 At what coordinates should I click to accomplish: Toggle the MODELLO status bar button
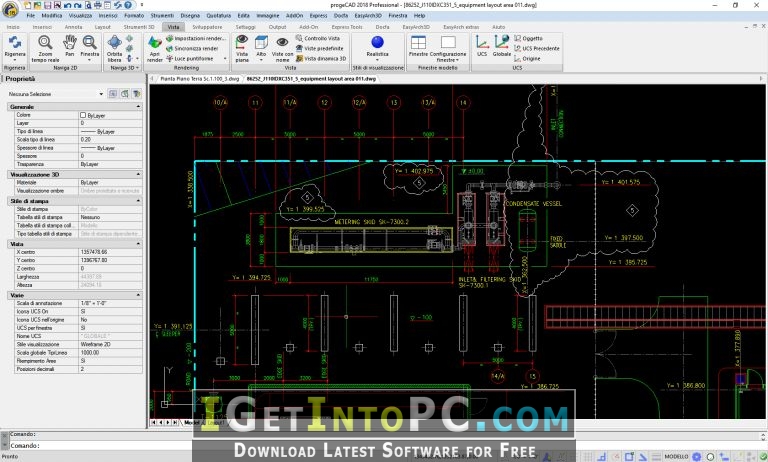click(x=676, y=457)
